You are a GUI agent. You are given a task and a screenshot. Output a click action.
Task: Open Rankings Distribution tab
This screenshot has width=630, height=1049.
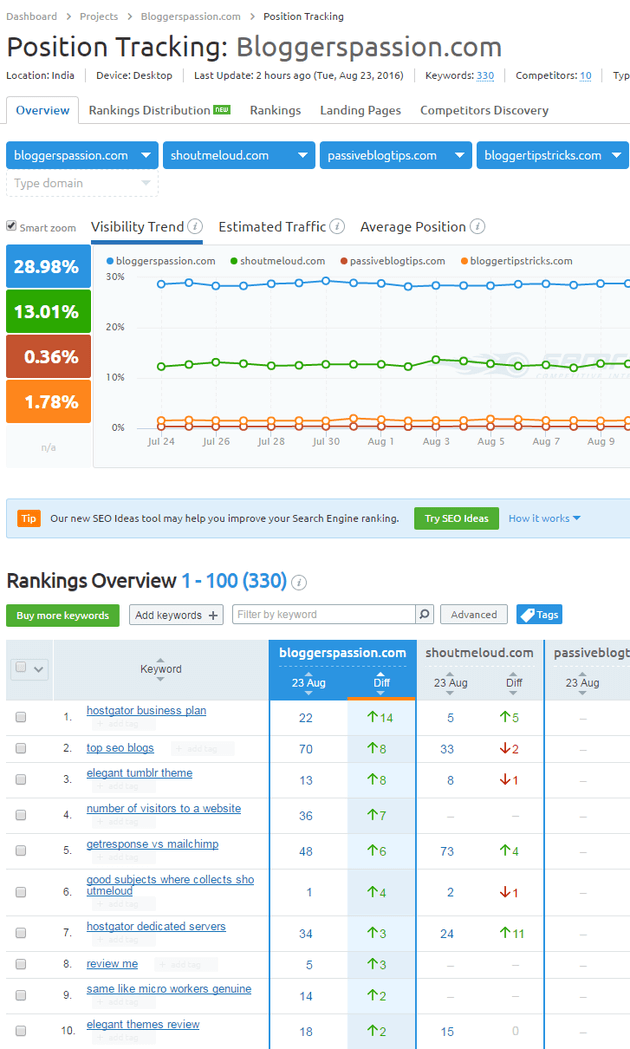[159, 110]
